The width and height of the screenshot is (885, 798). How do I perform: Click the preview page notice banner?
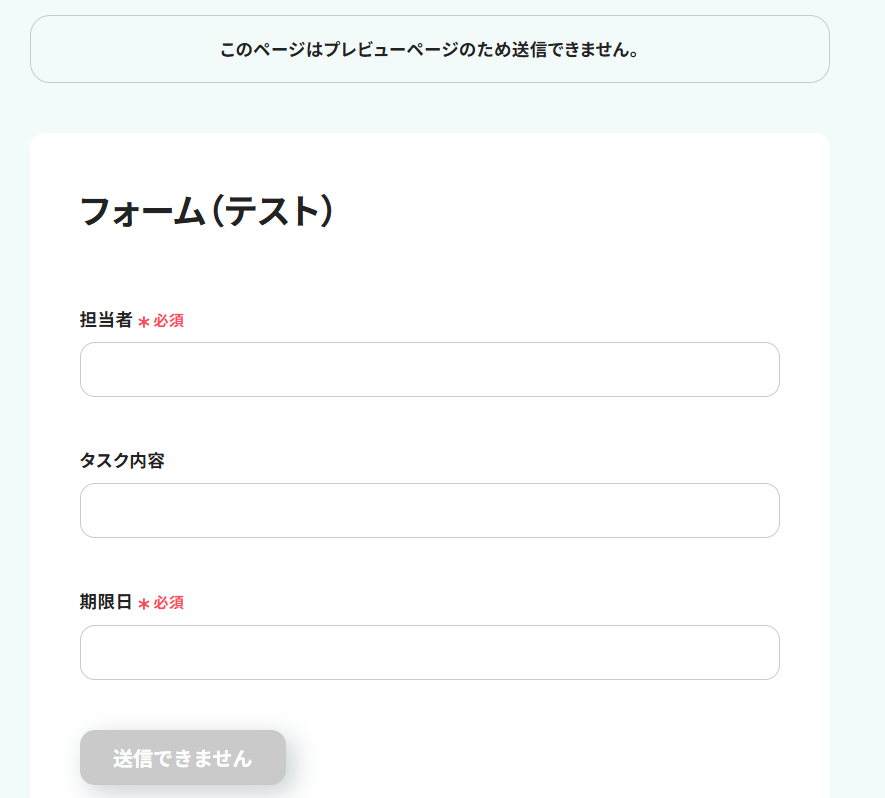coord(429,49)
